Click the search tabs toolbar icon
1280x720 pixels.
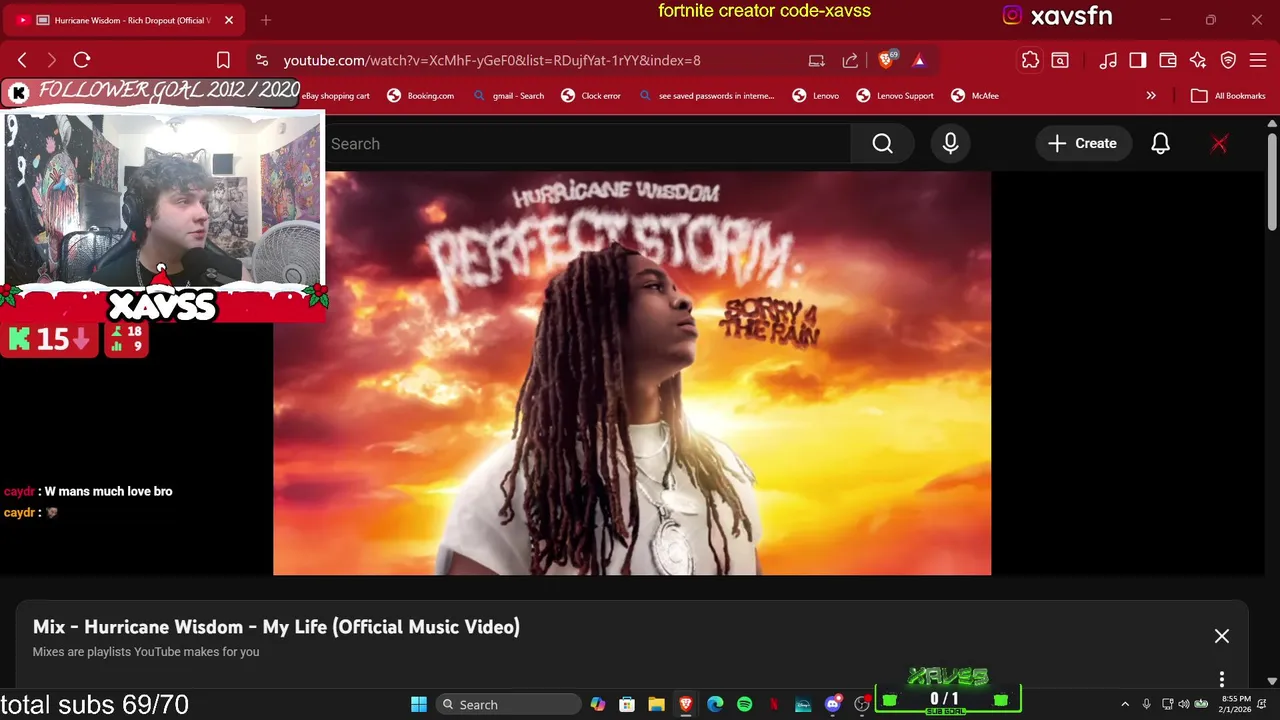pos(1060,60)
